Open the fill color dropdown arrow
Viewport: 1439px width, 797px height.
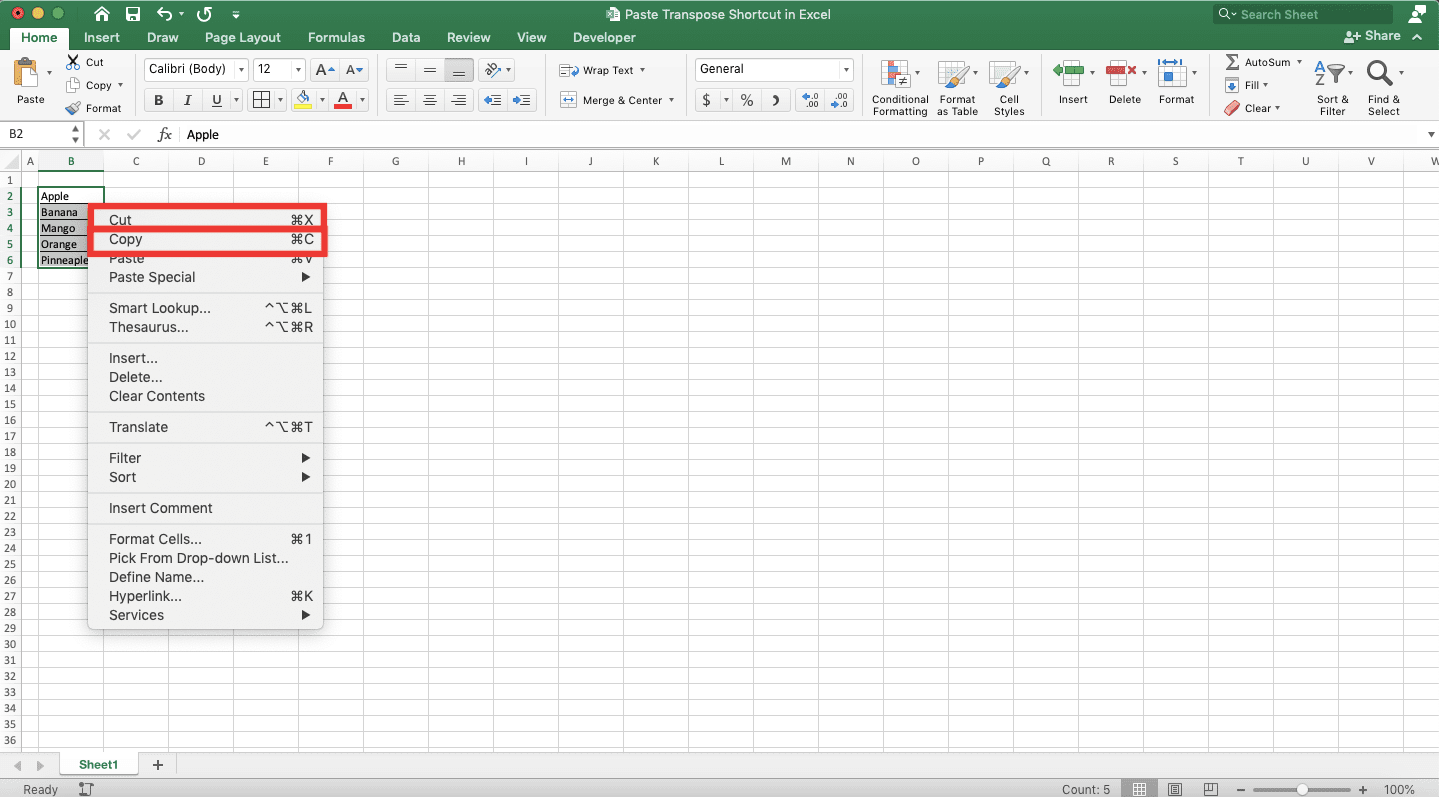[321, 100]
